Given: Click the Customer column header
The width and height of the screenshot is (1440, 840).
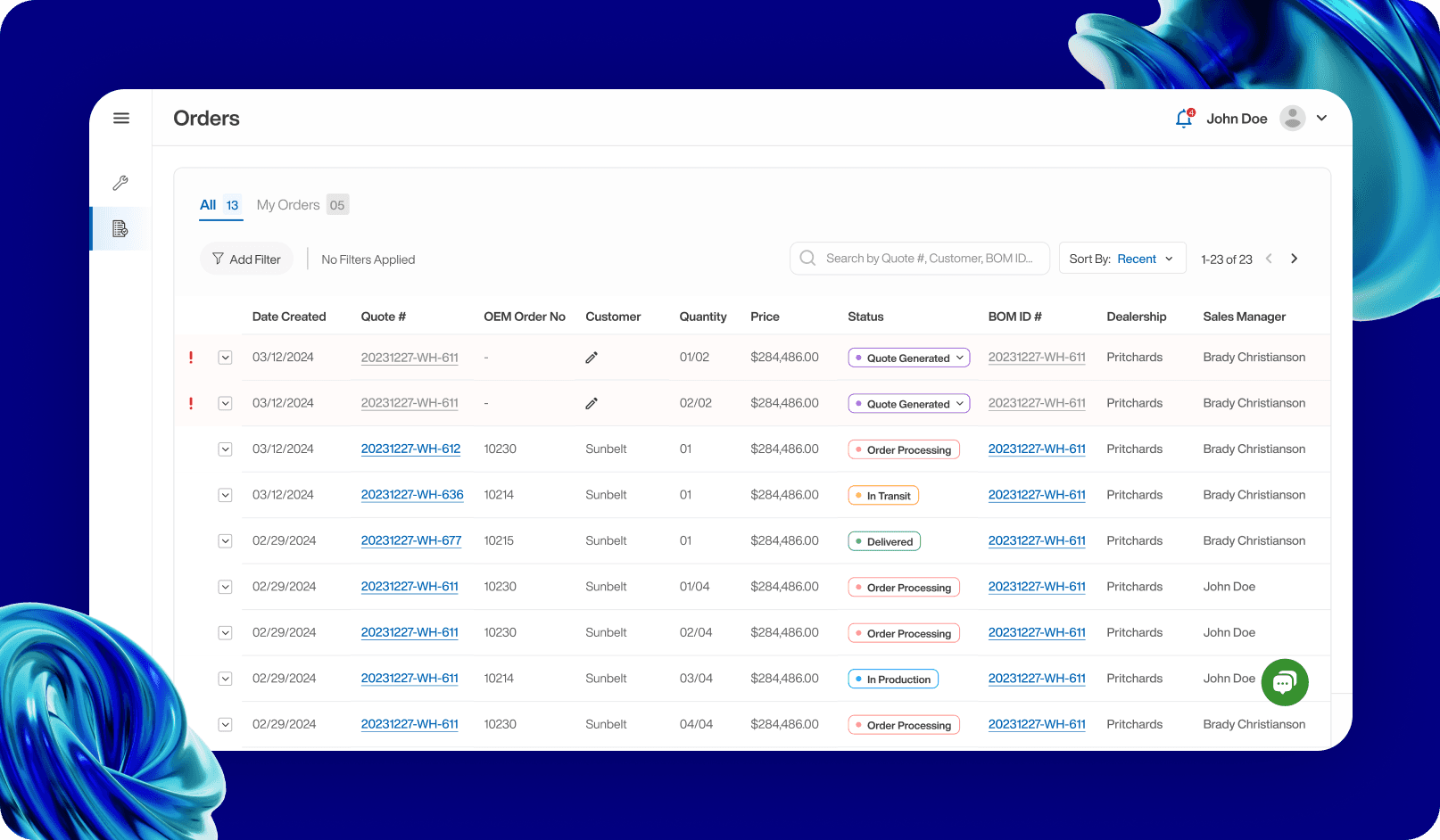Looking at the screenshot, I should (x=613, y=317).
